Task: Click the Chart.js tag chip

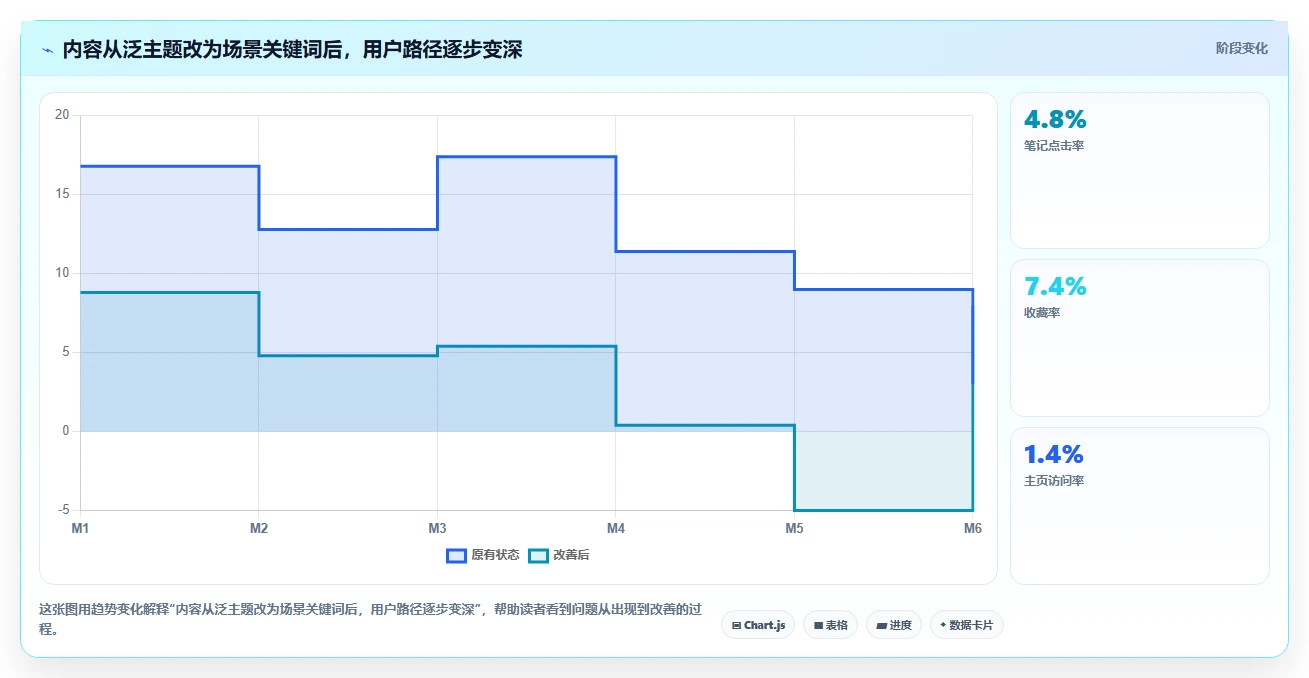Action: 758,625
